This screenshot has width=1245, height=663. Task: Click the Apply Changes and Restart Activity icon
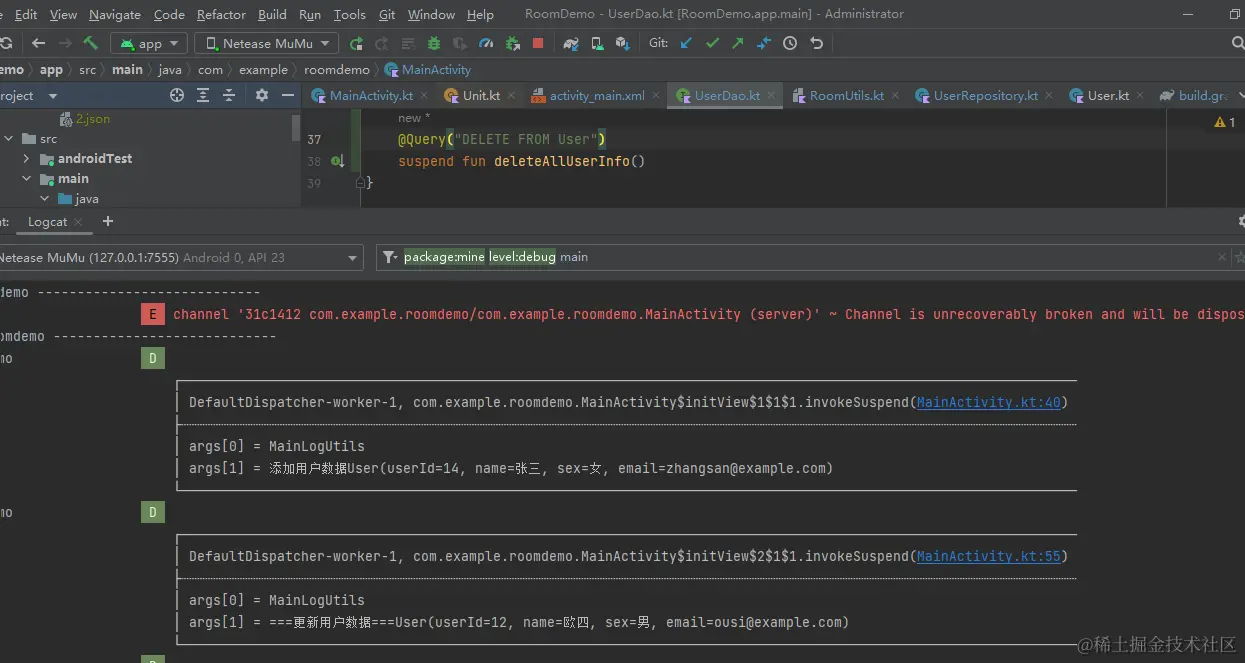pyautogui.click(x=382, y=43)
